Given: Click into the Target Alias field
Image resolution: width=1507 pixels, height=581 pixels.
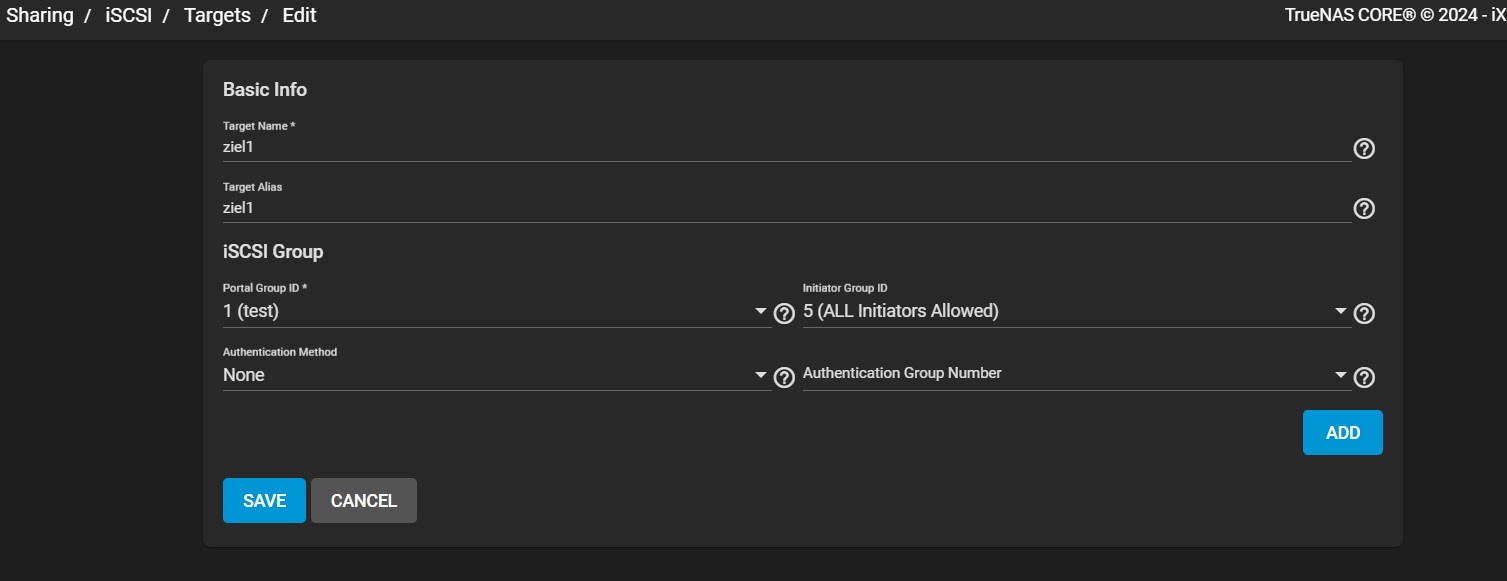Looking at the screenshot, I should click(786, 208).
